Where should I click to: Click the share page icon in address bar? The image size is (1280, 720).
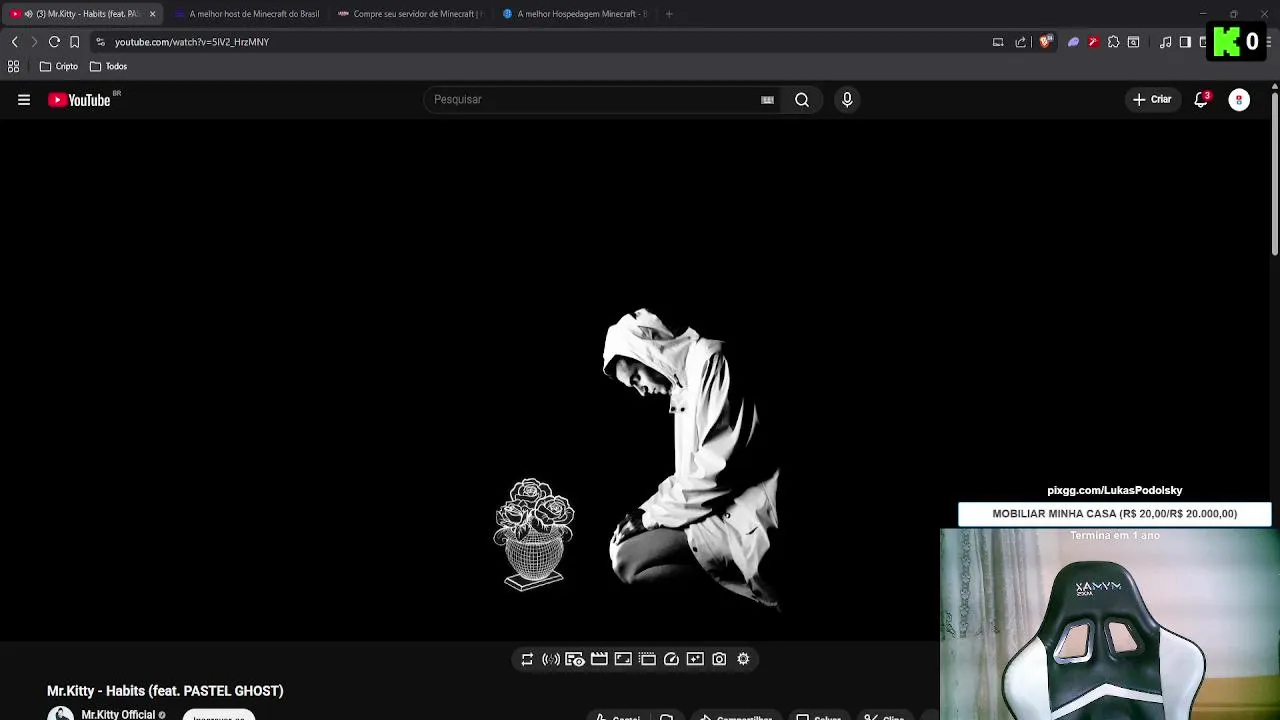1020,42
